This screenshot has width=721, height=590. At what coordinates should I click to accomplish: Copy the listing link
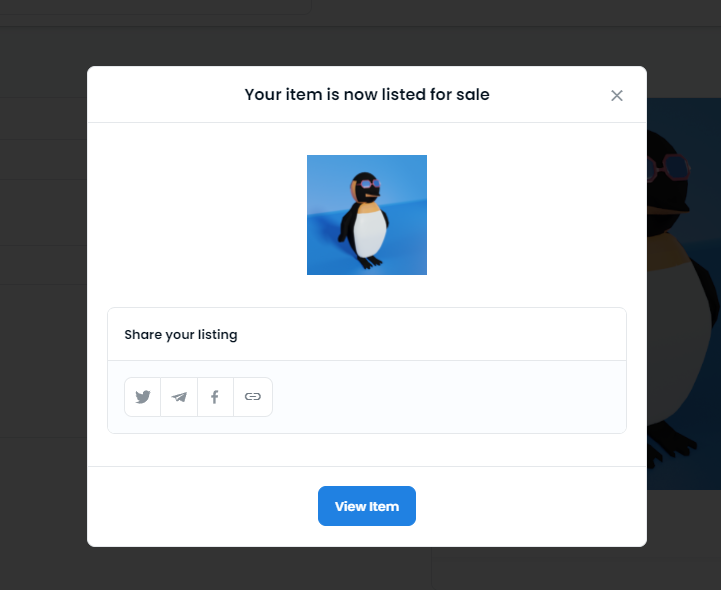pyautogui.click(x=253, y=397)
